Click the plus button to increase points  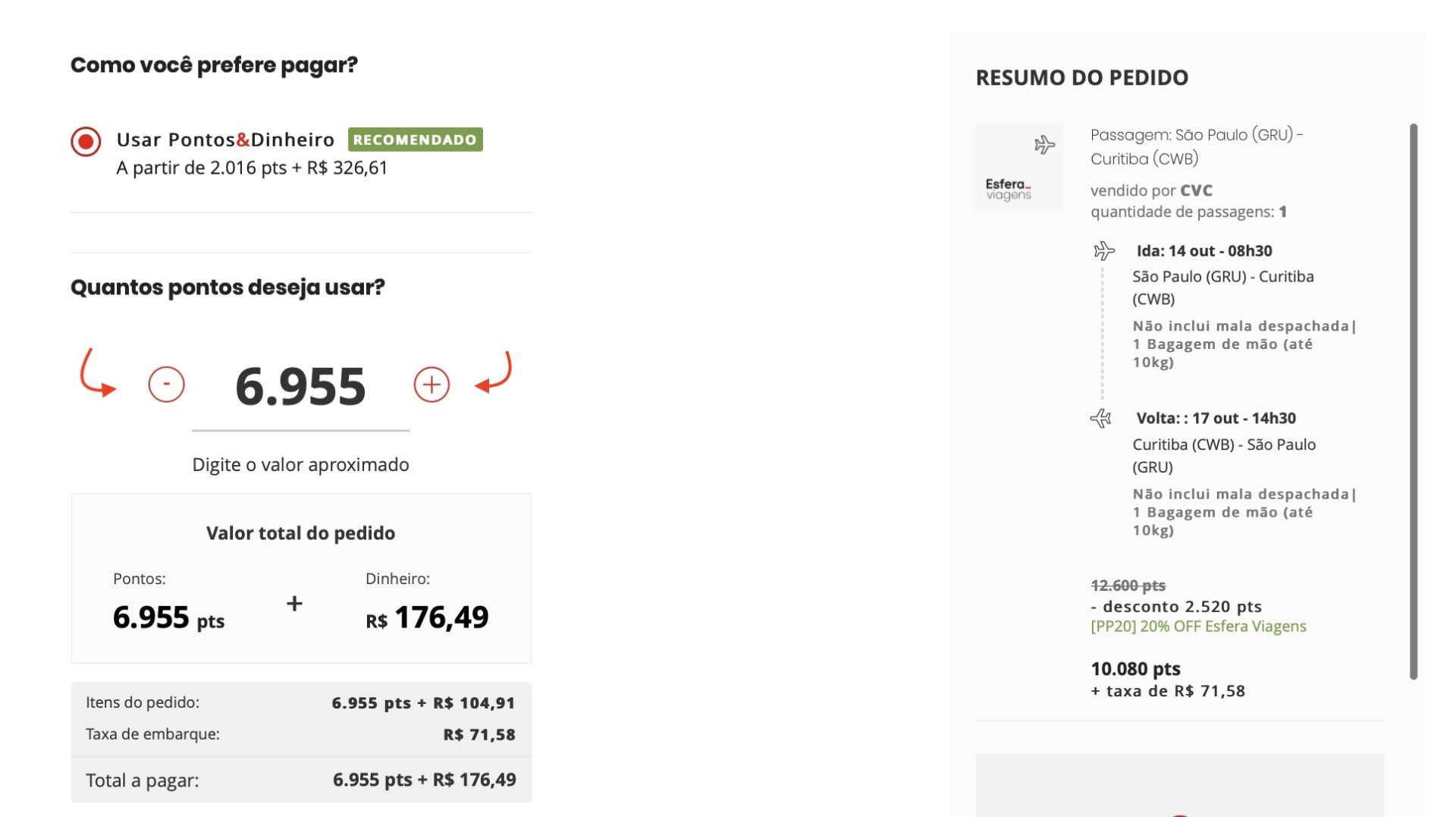pyautogui.click(x=431, y=385)
